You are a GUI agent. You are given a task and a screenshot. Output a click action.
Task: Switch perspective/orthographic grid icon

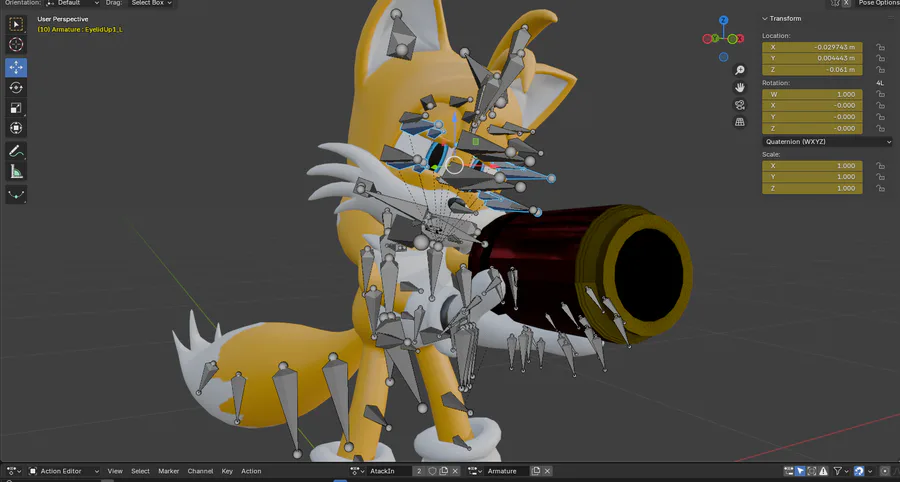740,122
